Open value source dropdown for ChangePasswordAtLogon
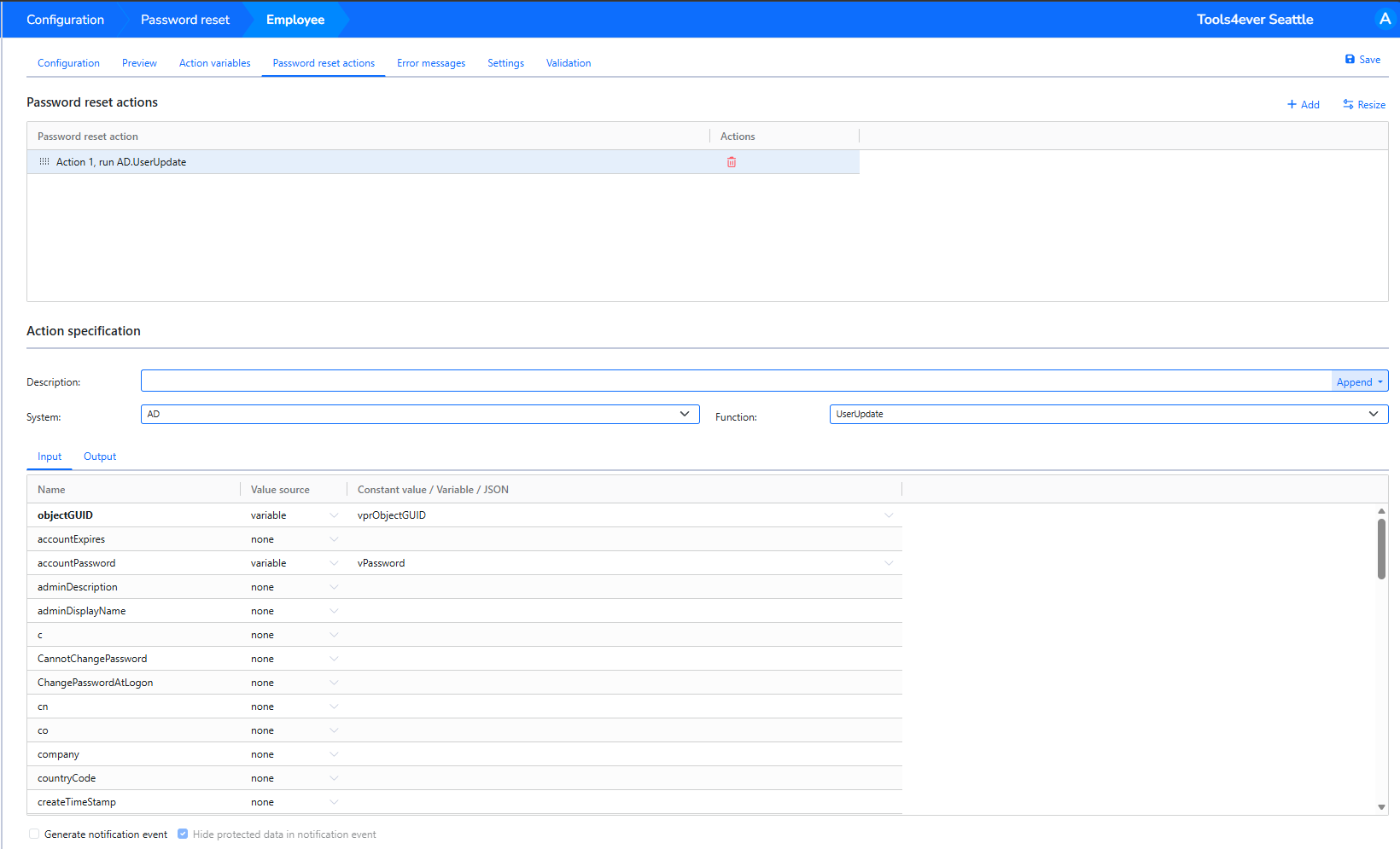1400x849 pixels. (x=334, y=683)
